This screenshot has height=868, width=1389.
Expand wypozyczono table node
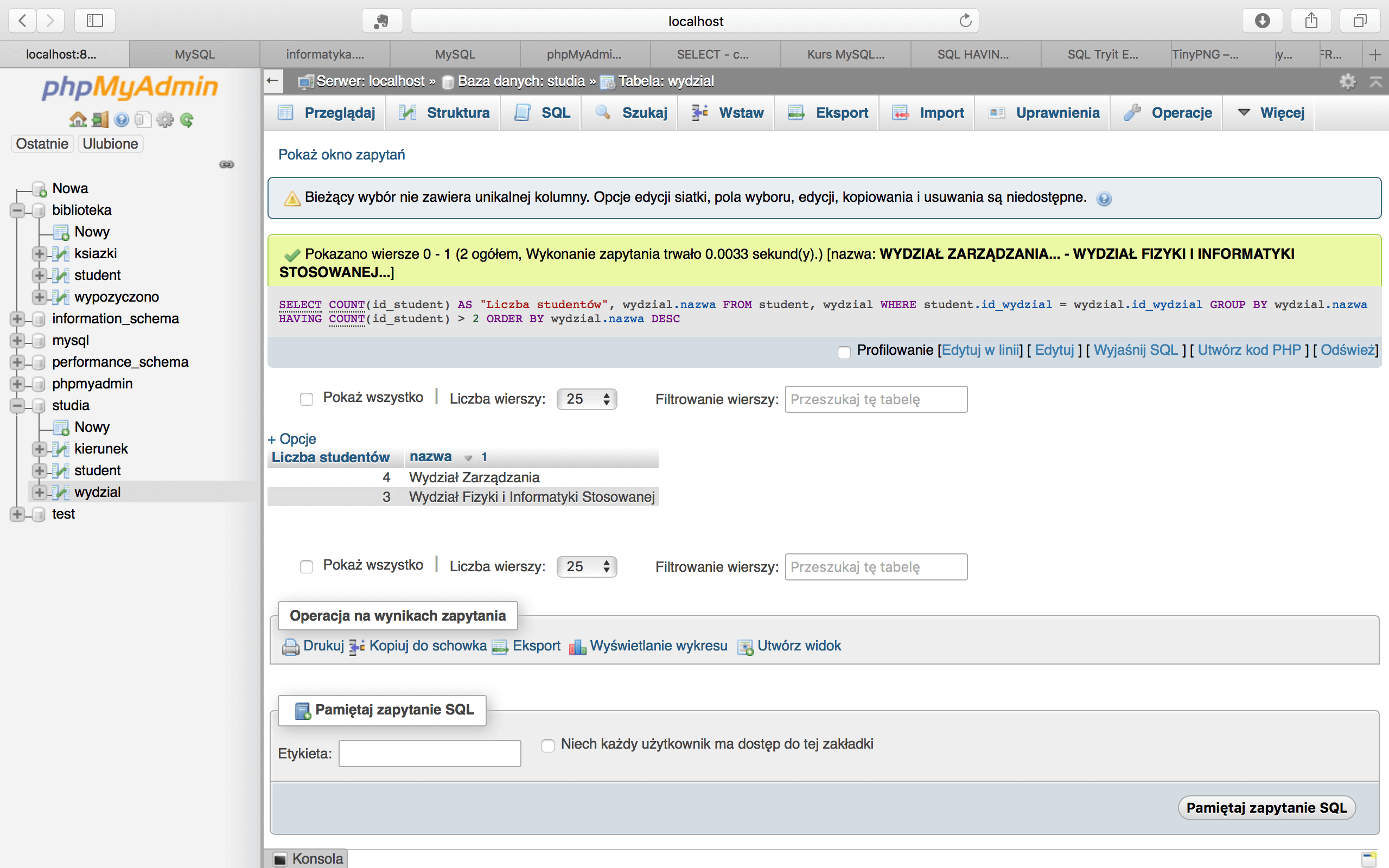click(x=39, y=297)
